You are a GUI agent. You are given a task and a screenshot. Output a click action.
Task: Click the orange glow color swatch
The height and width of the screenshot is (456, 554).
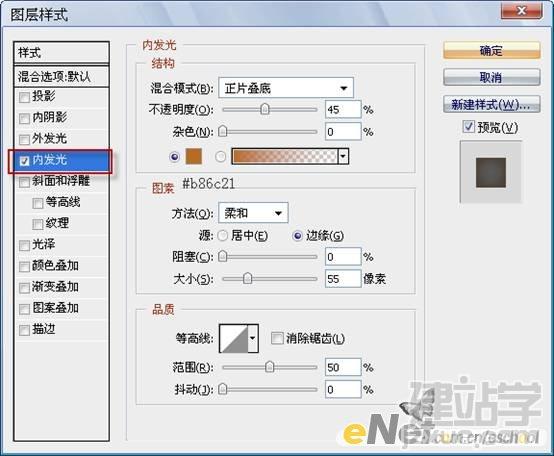[194, 156]
